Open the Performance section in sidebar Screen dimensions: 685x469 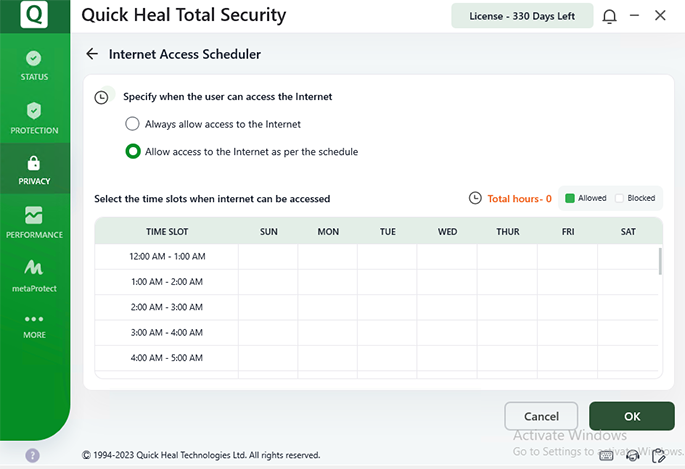34,222
